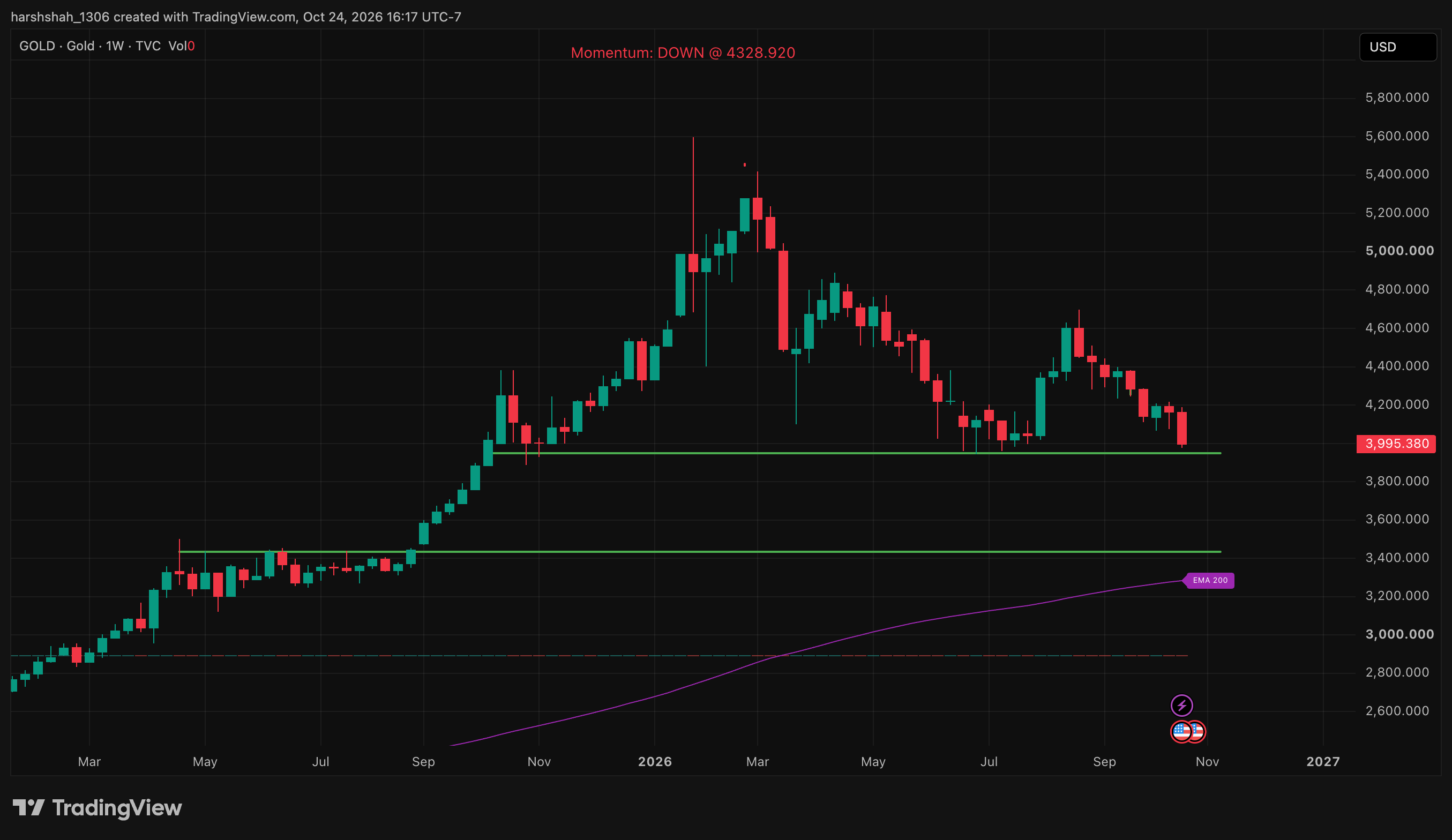Click the 1W timeframe text in title
The width and height of the screenshot is (1452, 840).
coord(115,46)
